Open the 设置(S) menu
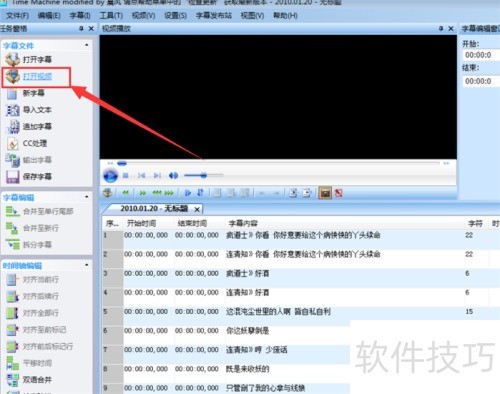This screenshot has width=500, height=394. (x=175, y=15)
